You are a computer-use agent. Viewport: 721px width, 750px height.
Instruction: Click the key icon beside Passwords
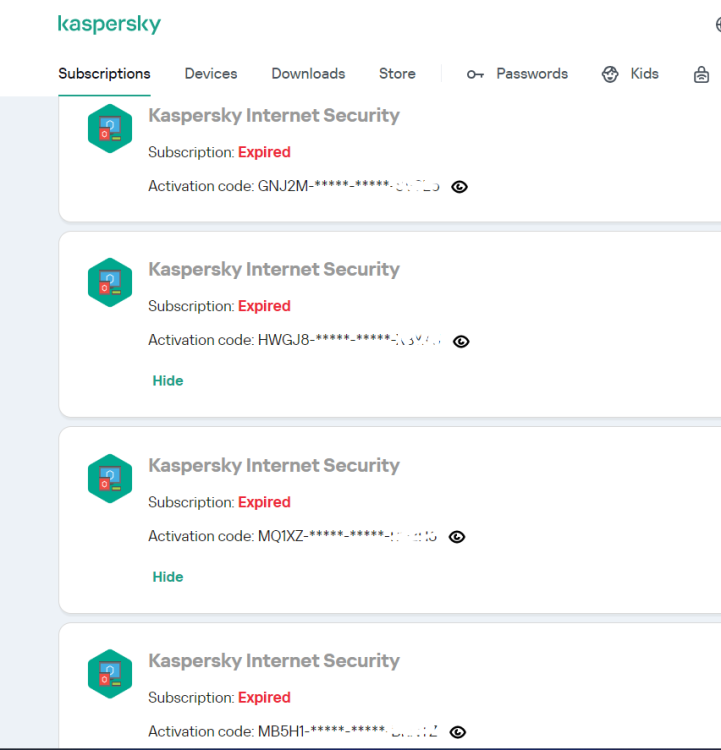[x=475, y=74]
